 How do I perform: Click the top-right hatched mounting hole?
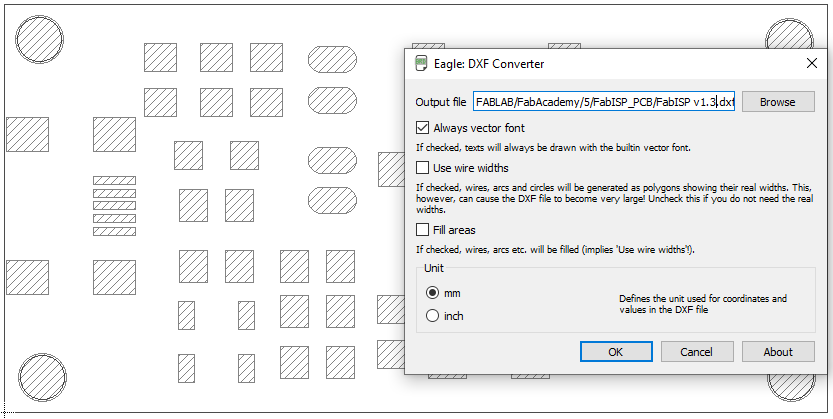point(790,36)
